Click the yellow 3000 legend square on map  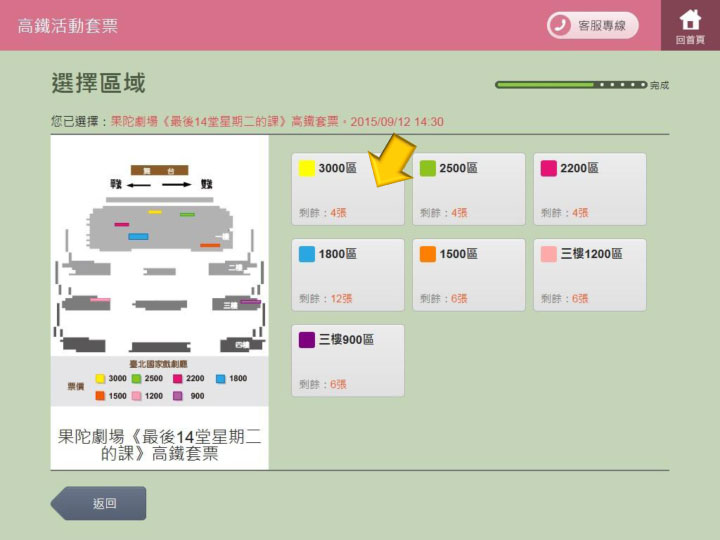(100, 379)
